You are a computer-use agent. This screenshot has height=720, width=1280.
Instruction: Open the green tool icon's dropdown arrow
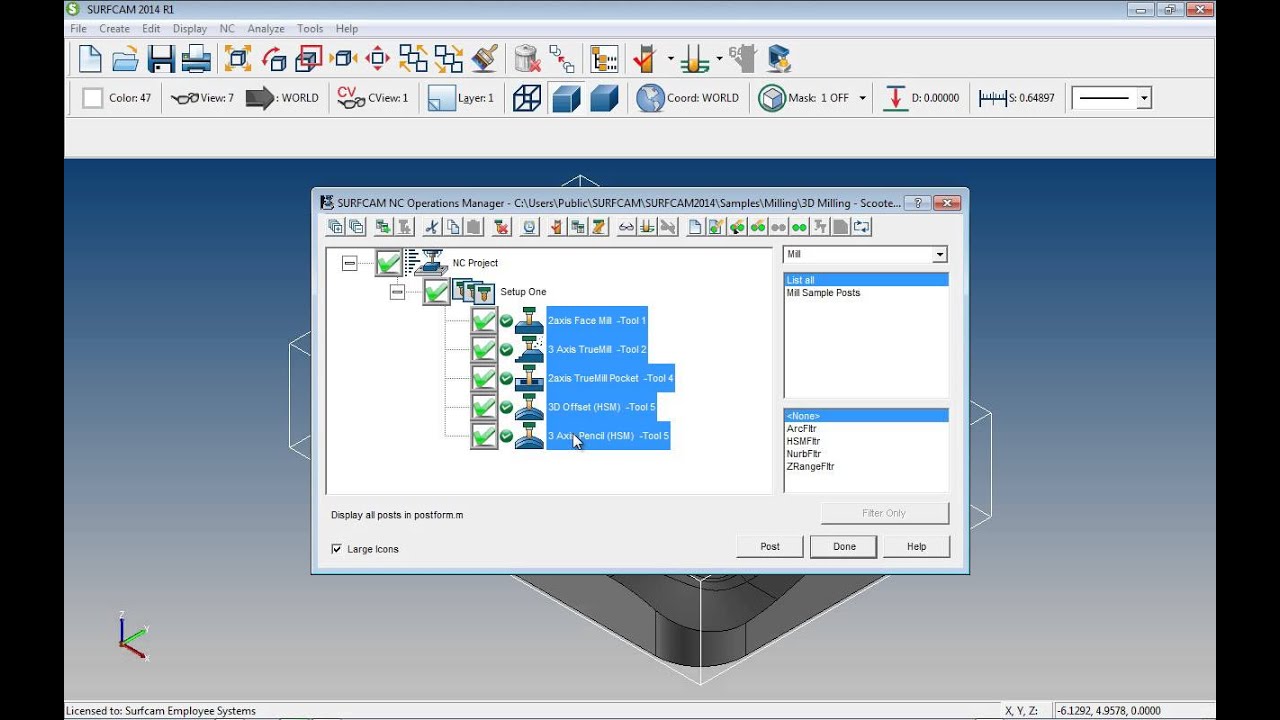(719, 59)
